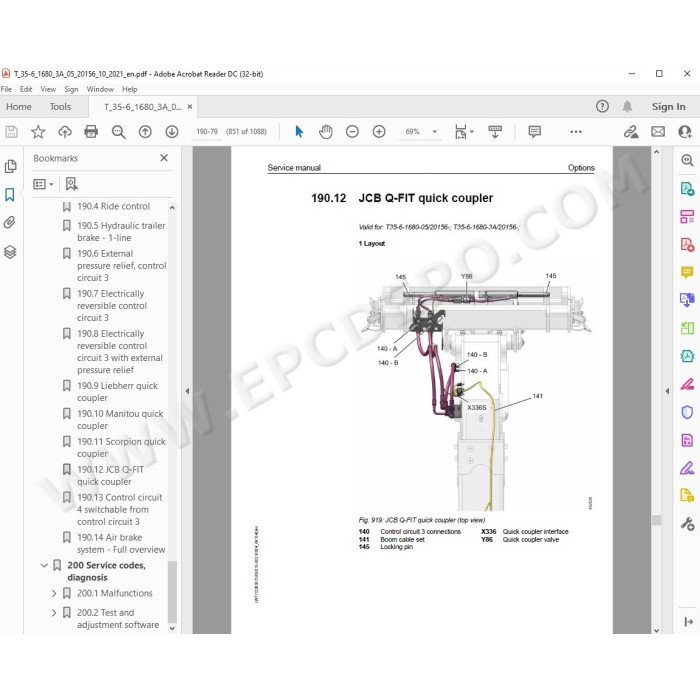The height and width of the screenshot is (700, 700).
Task: Expand 200.1 Malfunctions bookmark
Action: click(54, 593)
